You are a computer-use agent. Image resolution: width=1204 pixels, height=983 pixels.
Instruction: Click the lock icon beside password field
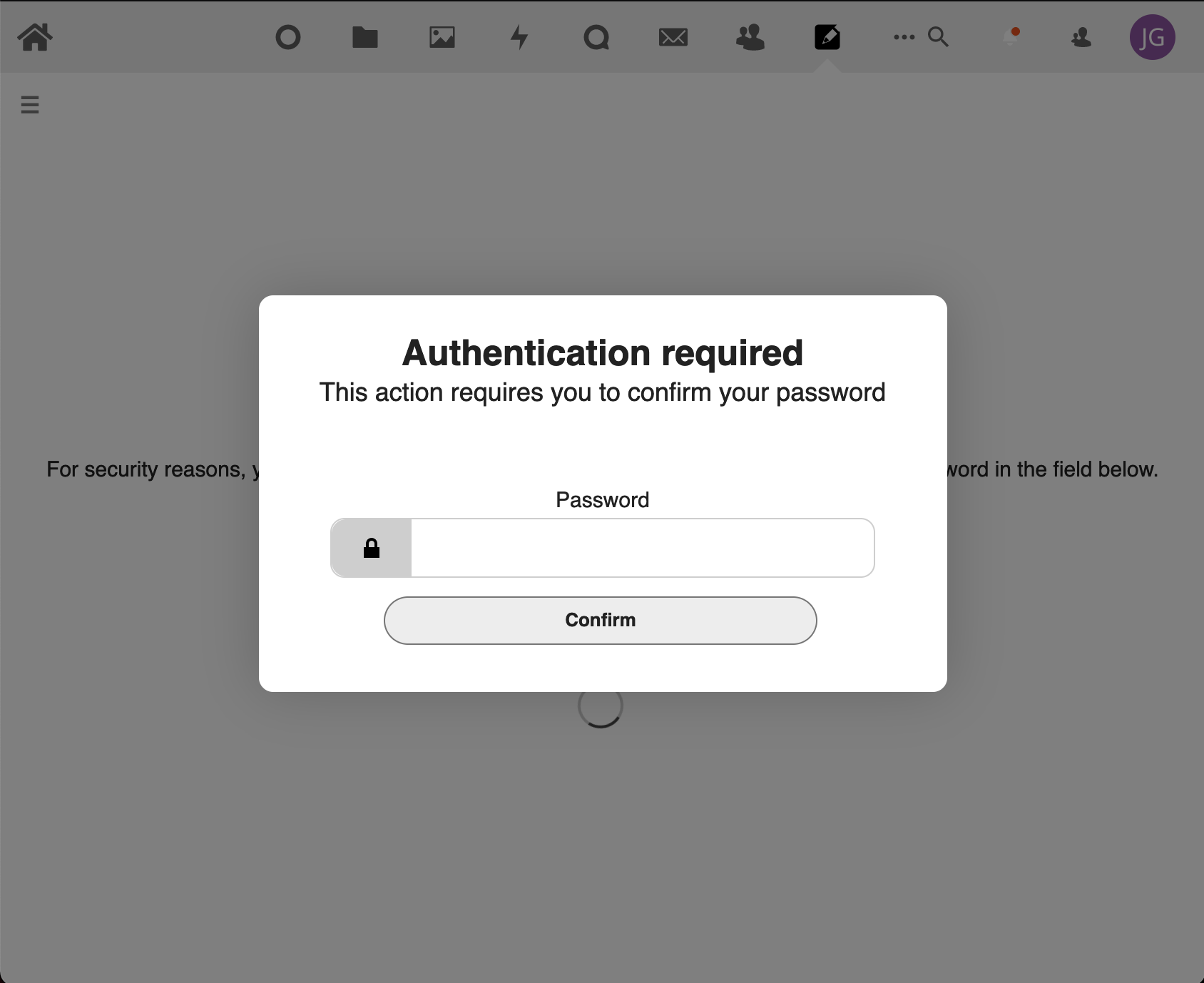coord(372,547)
